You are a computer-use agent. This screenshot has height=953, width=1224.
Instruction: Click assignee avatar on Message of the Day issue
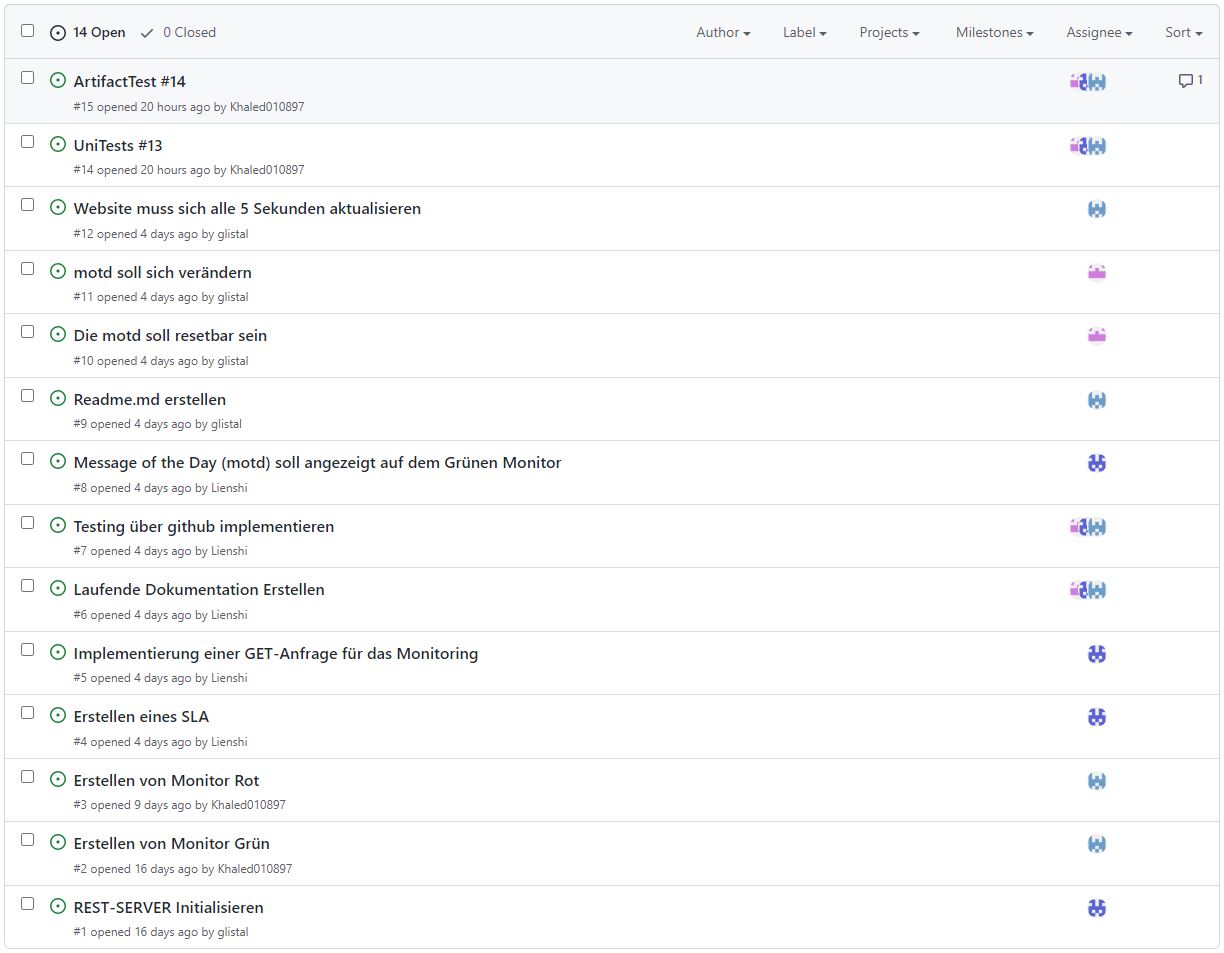coord(1097,463)
